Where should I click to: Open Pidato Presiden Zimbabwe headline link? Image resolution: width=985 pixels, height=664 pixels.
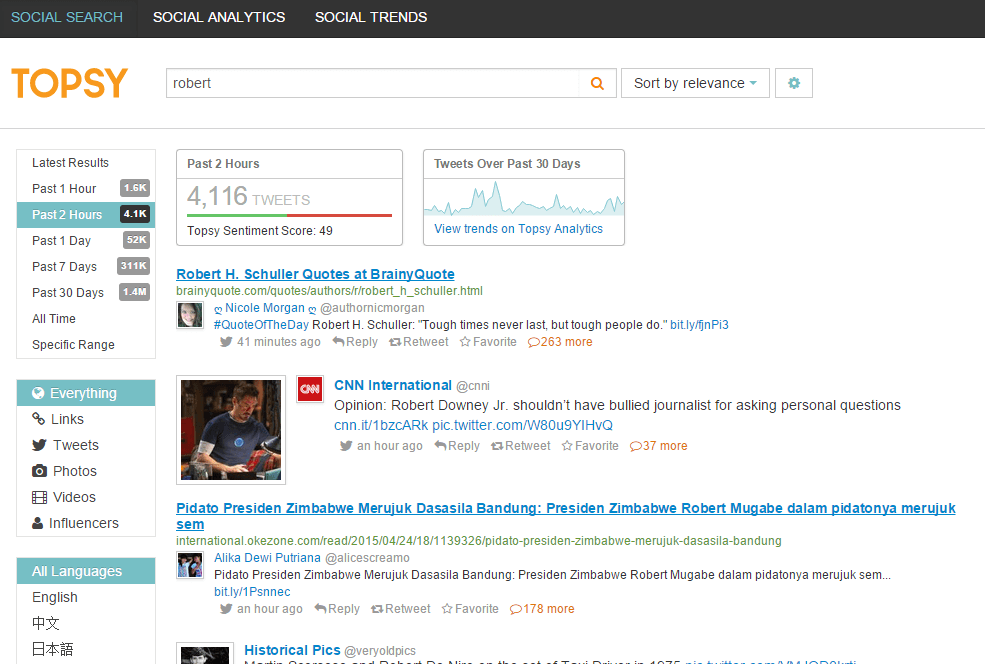point(565,516)
